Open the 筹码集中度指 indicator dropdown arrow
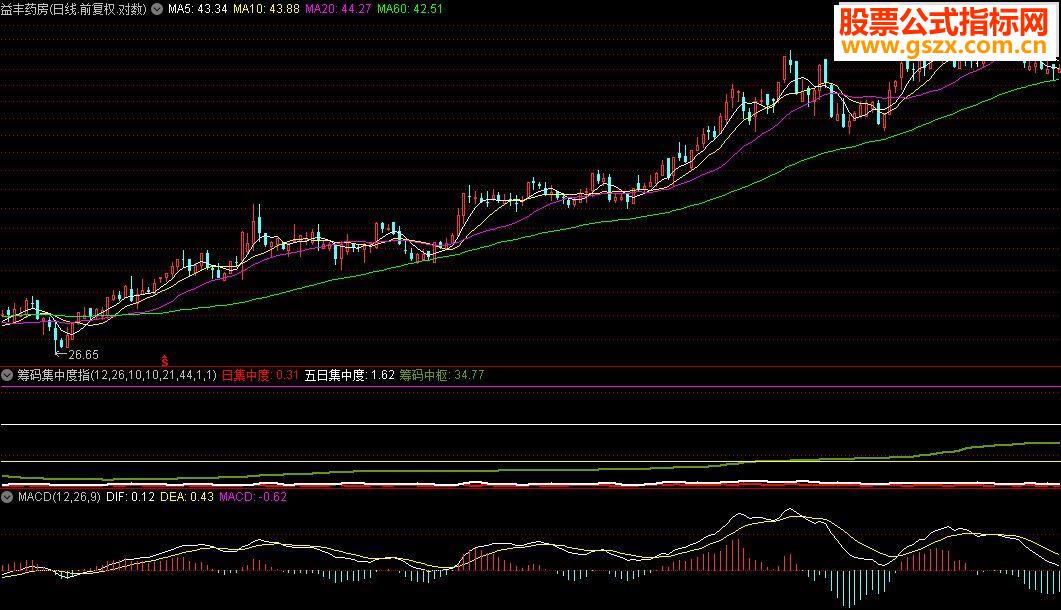 (7, 375)
